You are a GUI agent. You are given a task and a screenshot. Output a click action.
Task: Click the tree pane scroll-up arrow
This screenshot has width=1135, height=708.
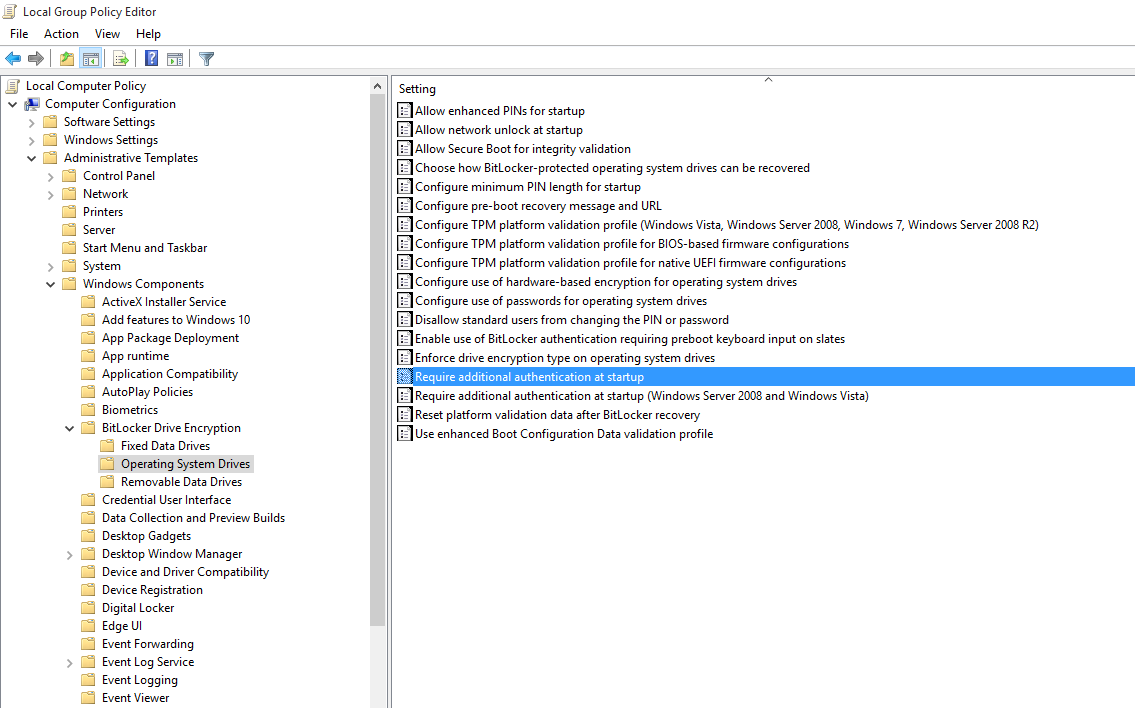coord(377,87)
